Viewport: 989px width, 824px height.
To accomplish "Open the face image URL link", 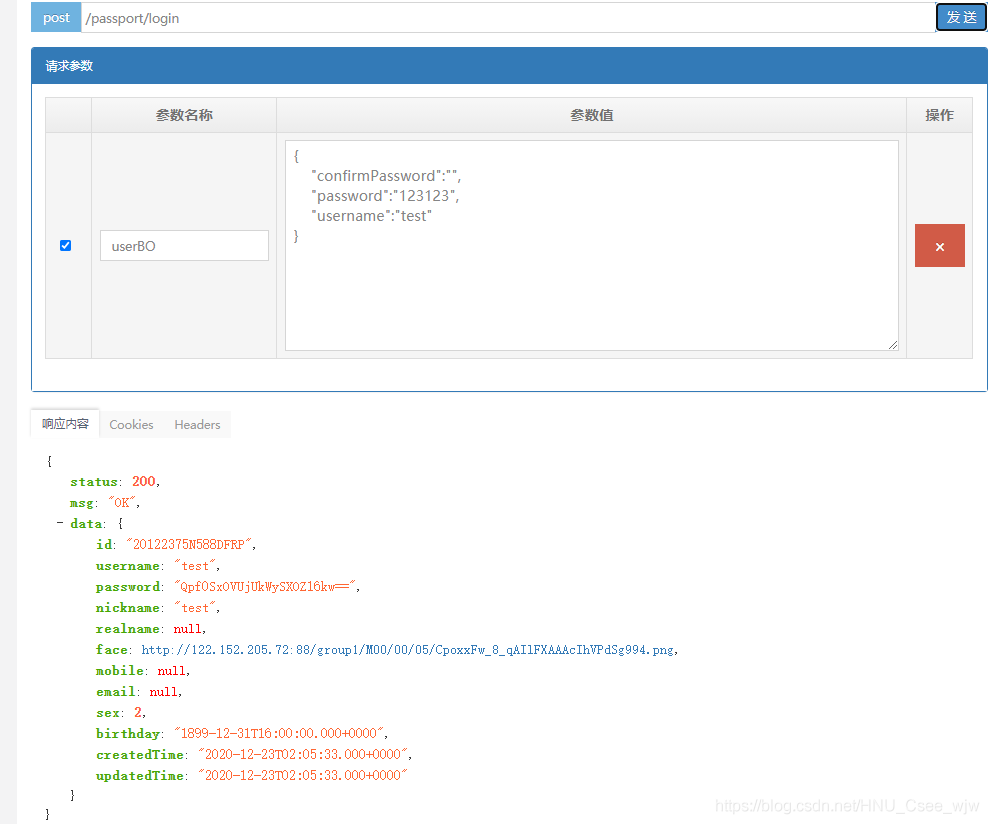I will 409,650.
